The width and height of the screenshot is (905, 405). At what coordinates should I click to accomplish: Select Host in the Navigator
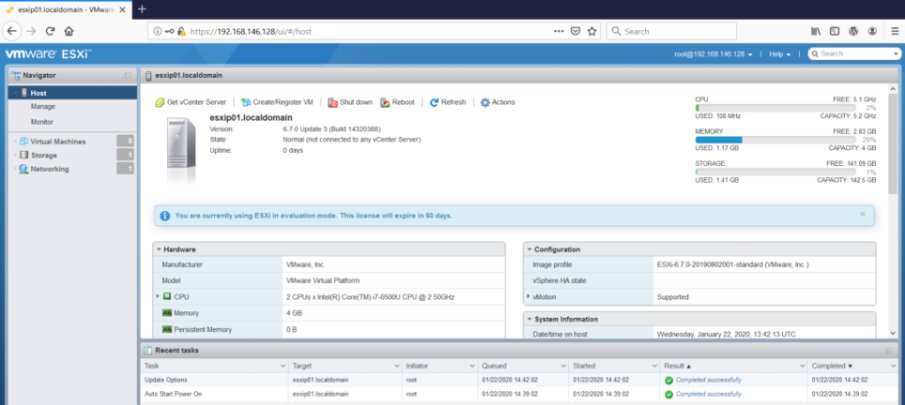point(72,92)
